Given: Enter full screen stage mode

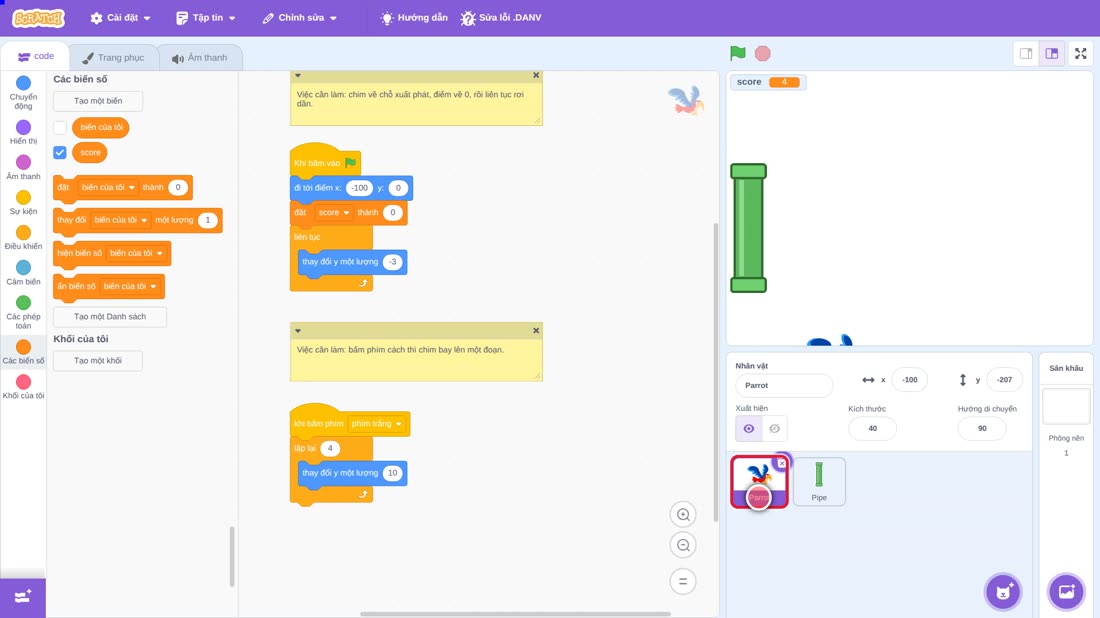Looking at the screenshot, I should (x=1080, y=53).
